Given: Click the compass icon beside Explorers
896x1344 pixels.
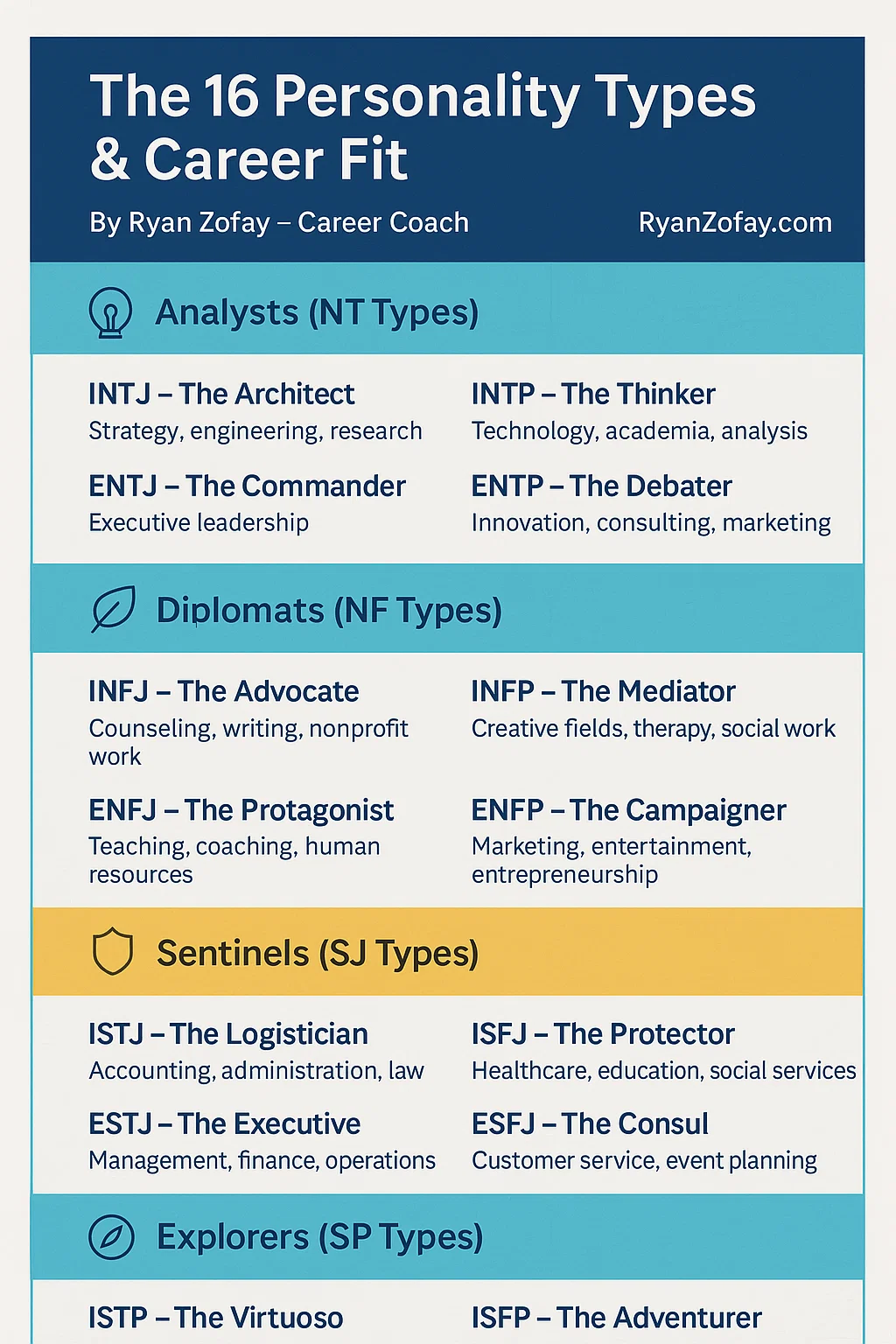Looking at the screenshot, I should coord(112,1237).
